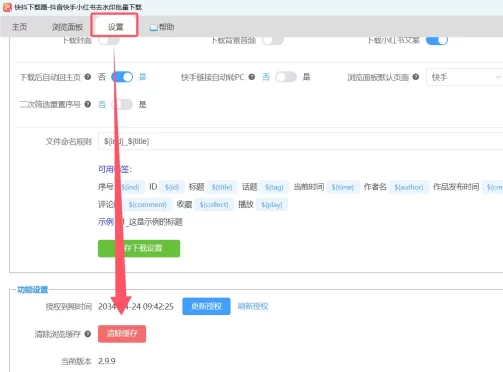Image resolution: width=503 pixels, height=372 pixels.
Task: Click help icon beside 下载后自动回主页
Action: (88, 77)
